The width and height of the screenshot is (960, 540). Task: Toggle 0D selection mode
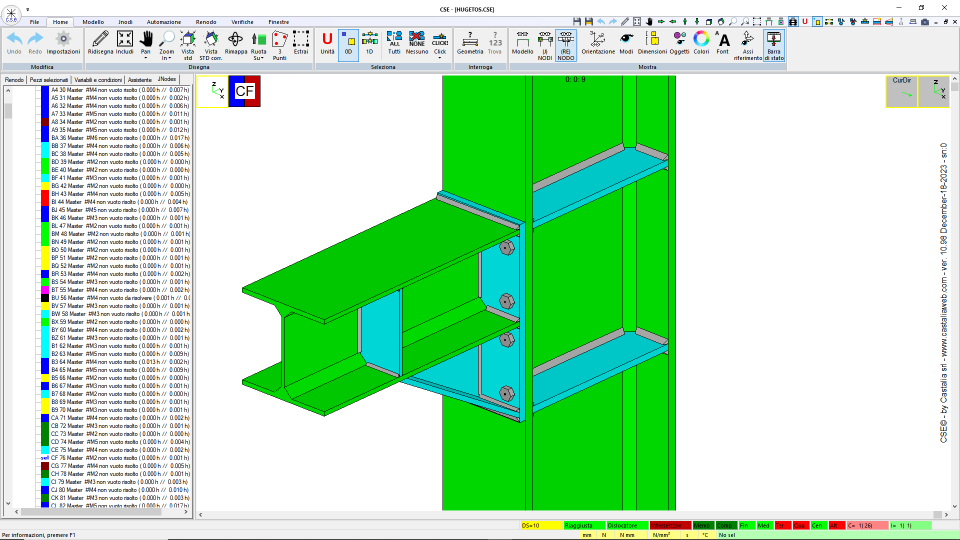point(348,44)
